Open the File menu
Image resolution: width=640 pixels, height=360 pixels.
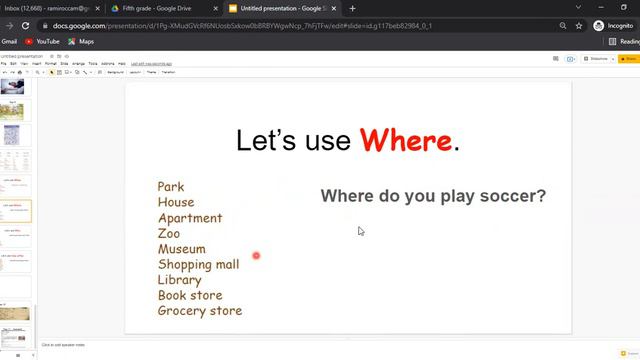coord(4,64)
